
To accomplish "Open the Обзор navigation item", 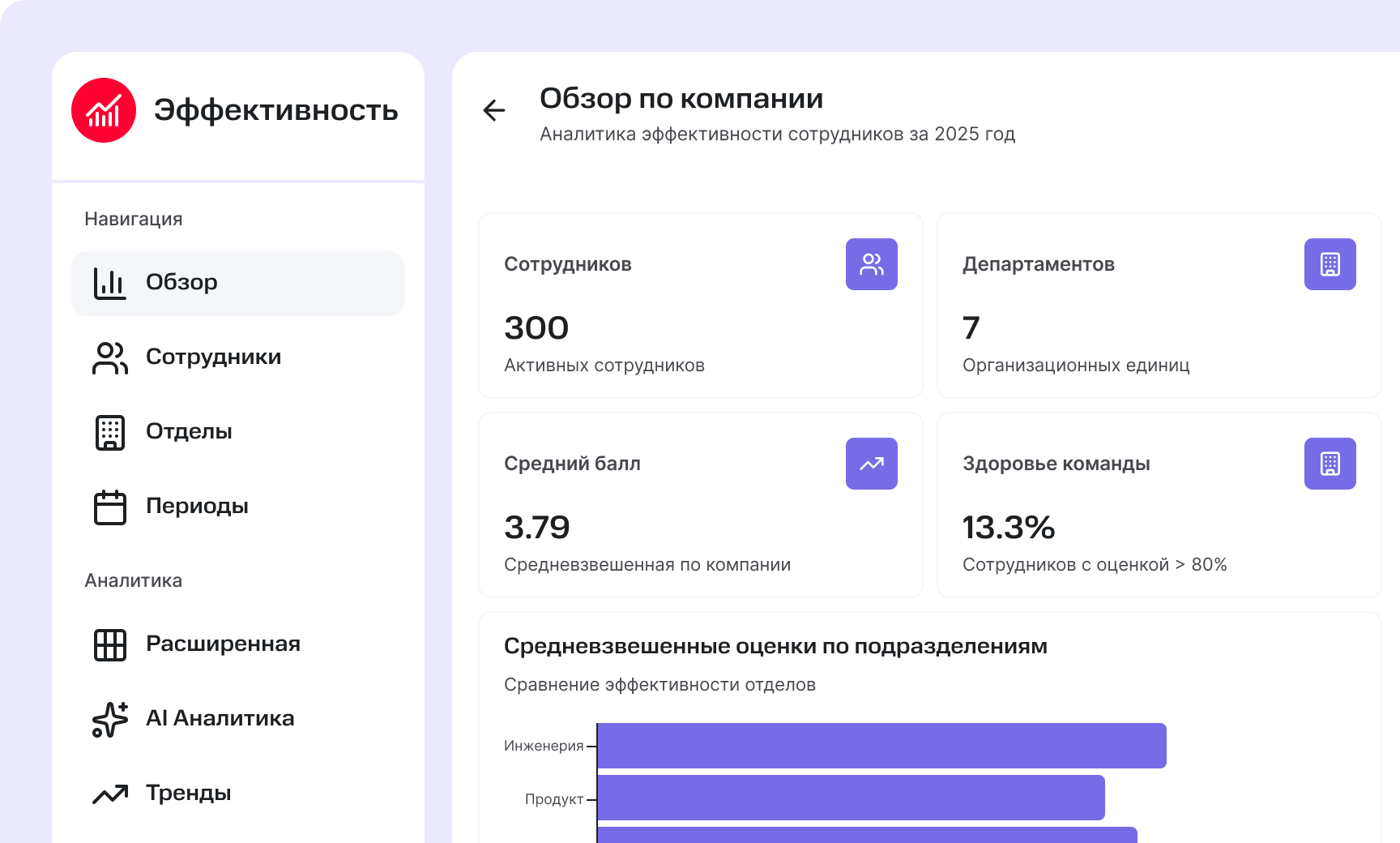I will click(x=181, y=283).
